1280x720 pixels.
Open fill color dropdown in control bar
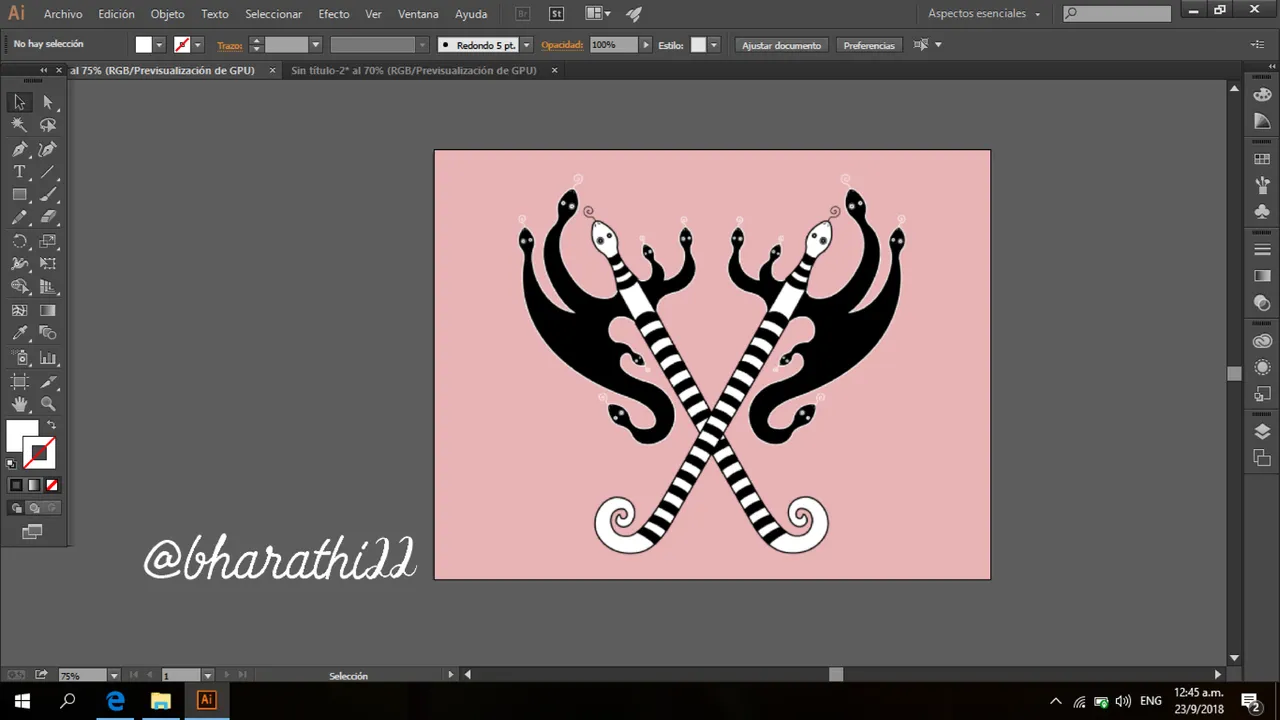click(158, 45)
